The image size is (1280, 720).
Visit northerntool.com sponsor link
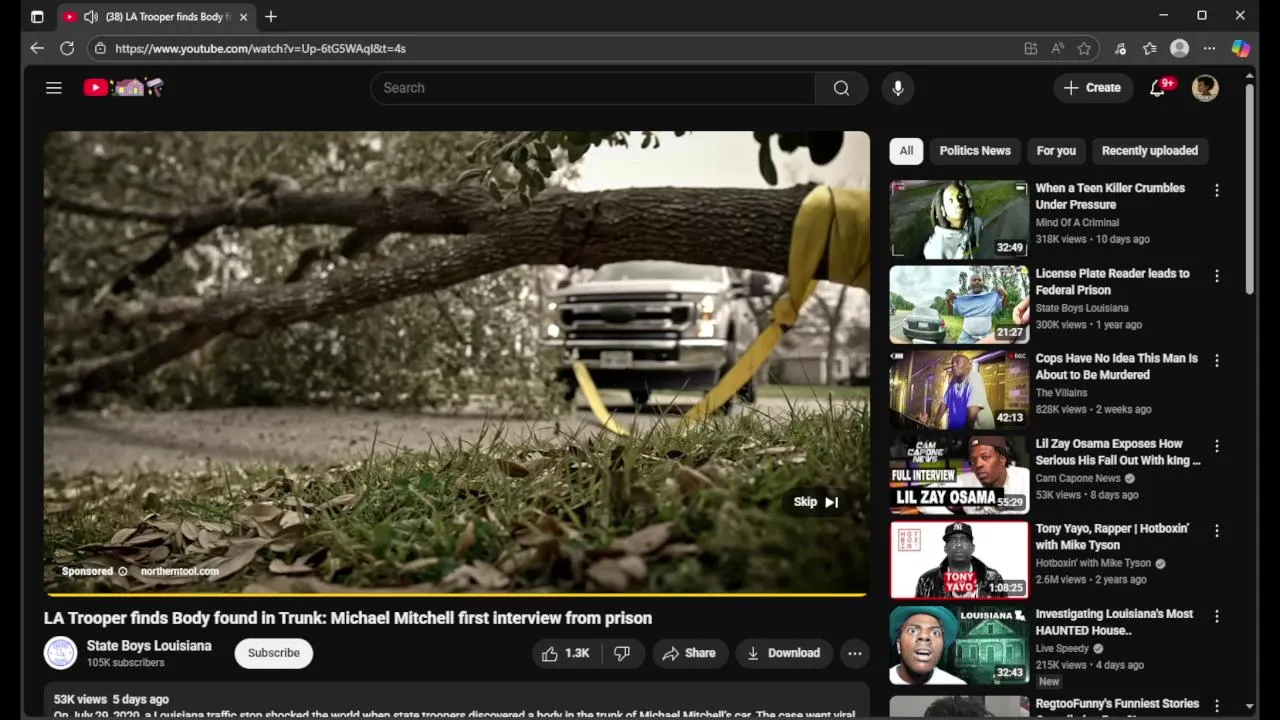180,572
